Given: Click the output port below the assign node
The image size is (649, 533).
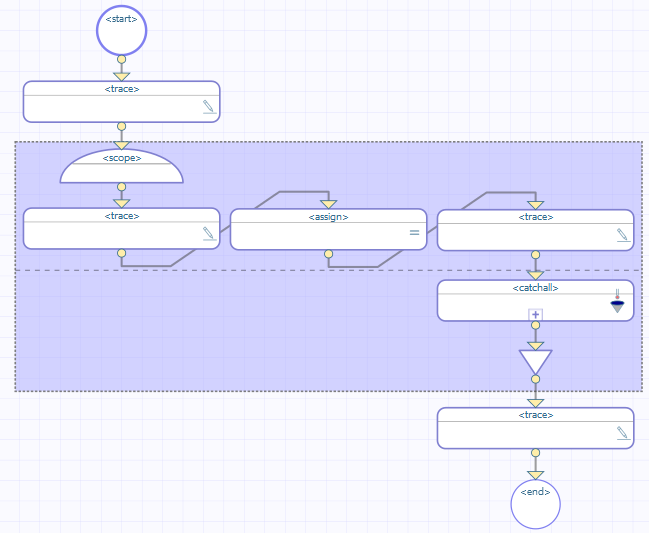Looking at the screenshot, I should 328,254.
